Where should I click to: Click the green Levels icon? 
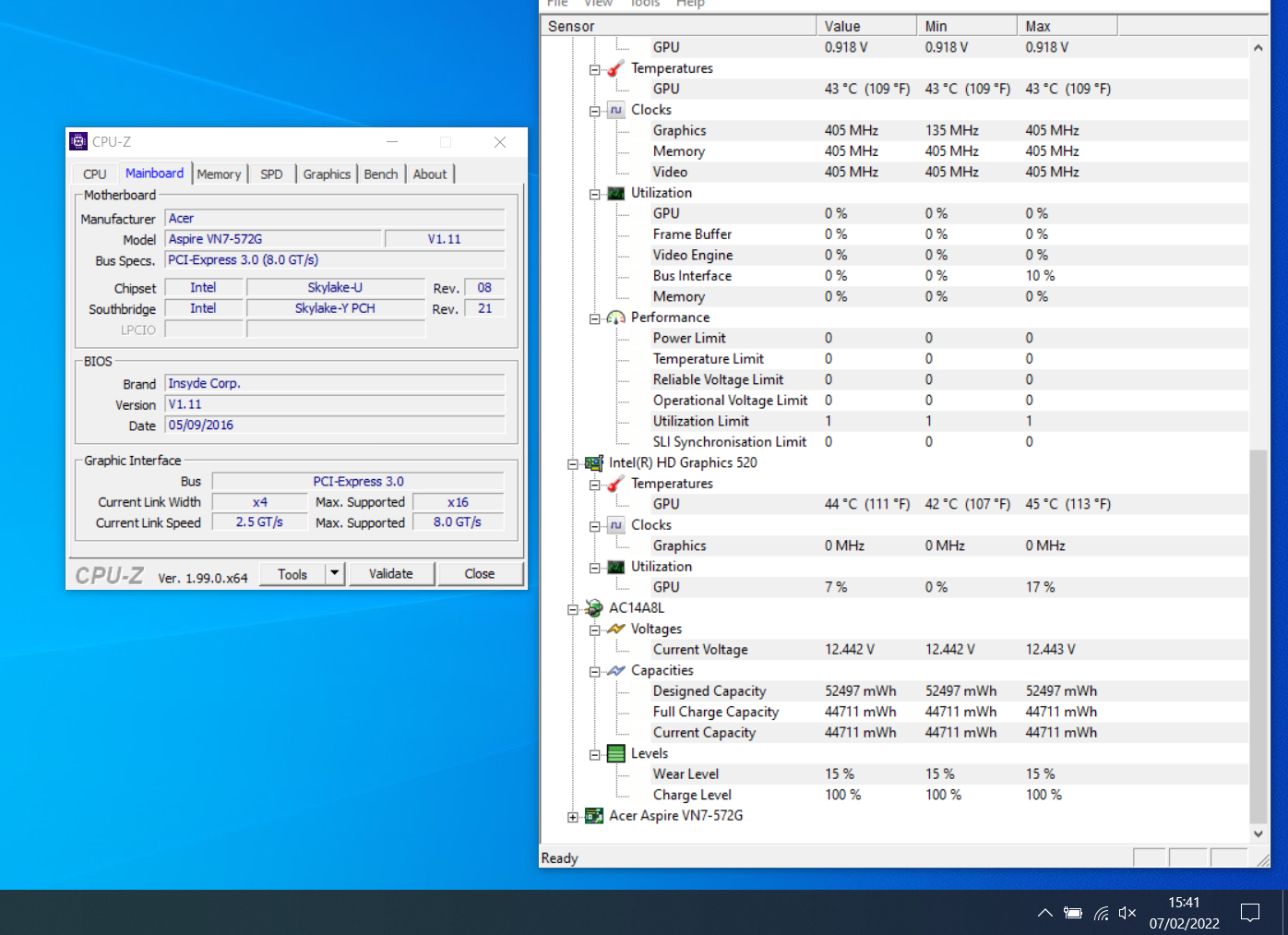[616, 754]
